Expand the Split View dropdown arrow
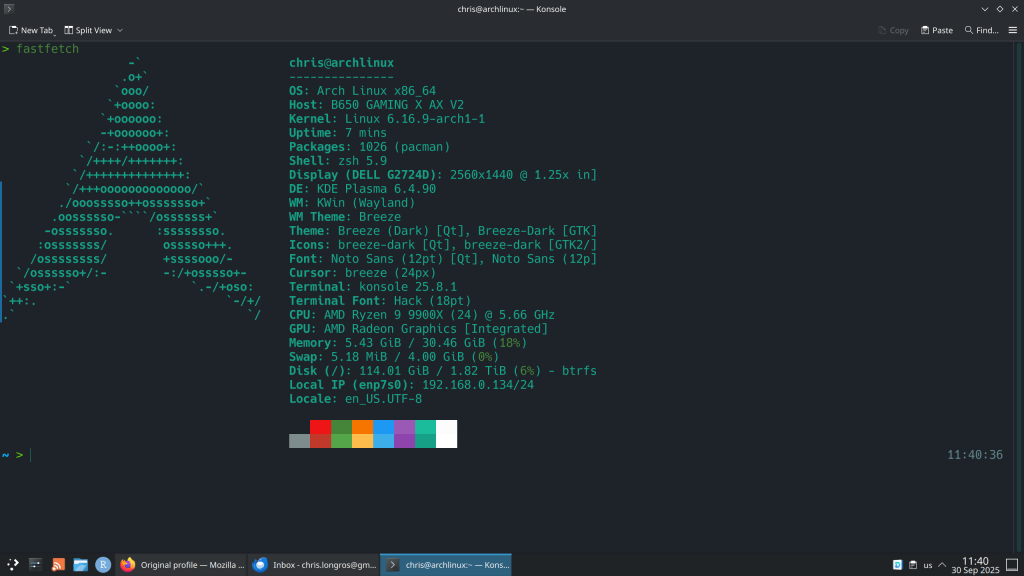This screenshot has width=1024, height=576. pyautogui.click(x=120, y=30)
